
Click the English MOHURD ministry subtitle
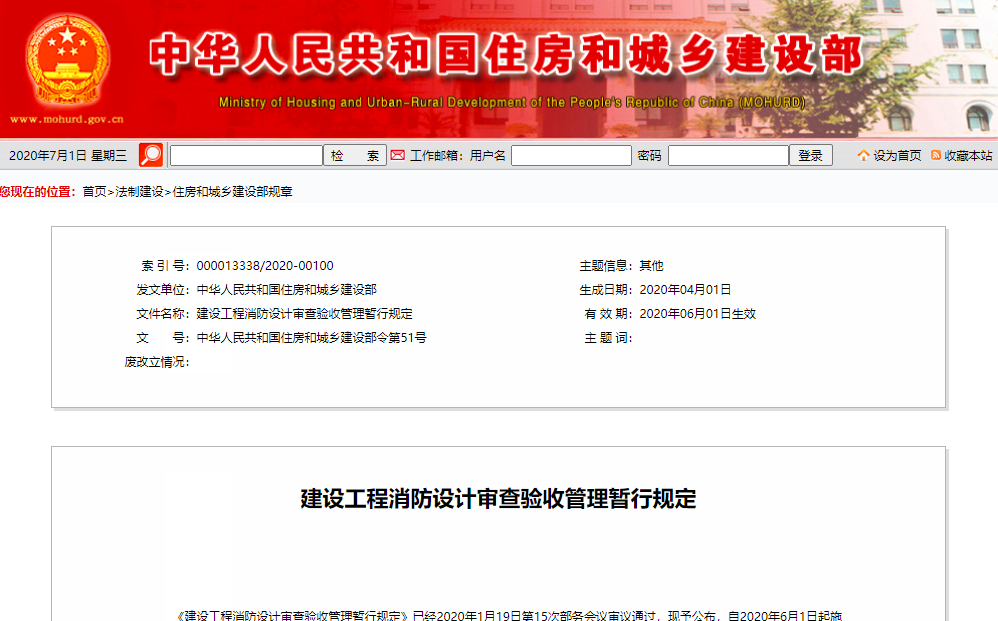512,102
